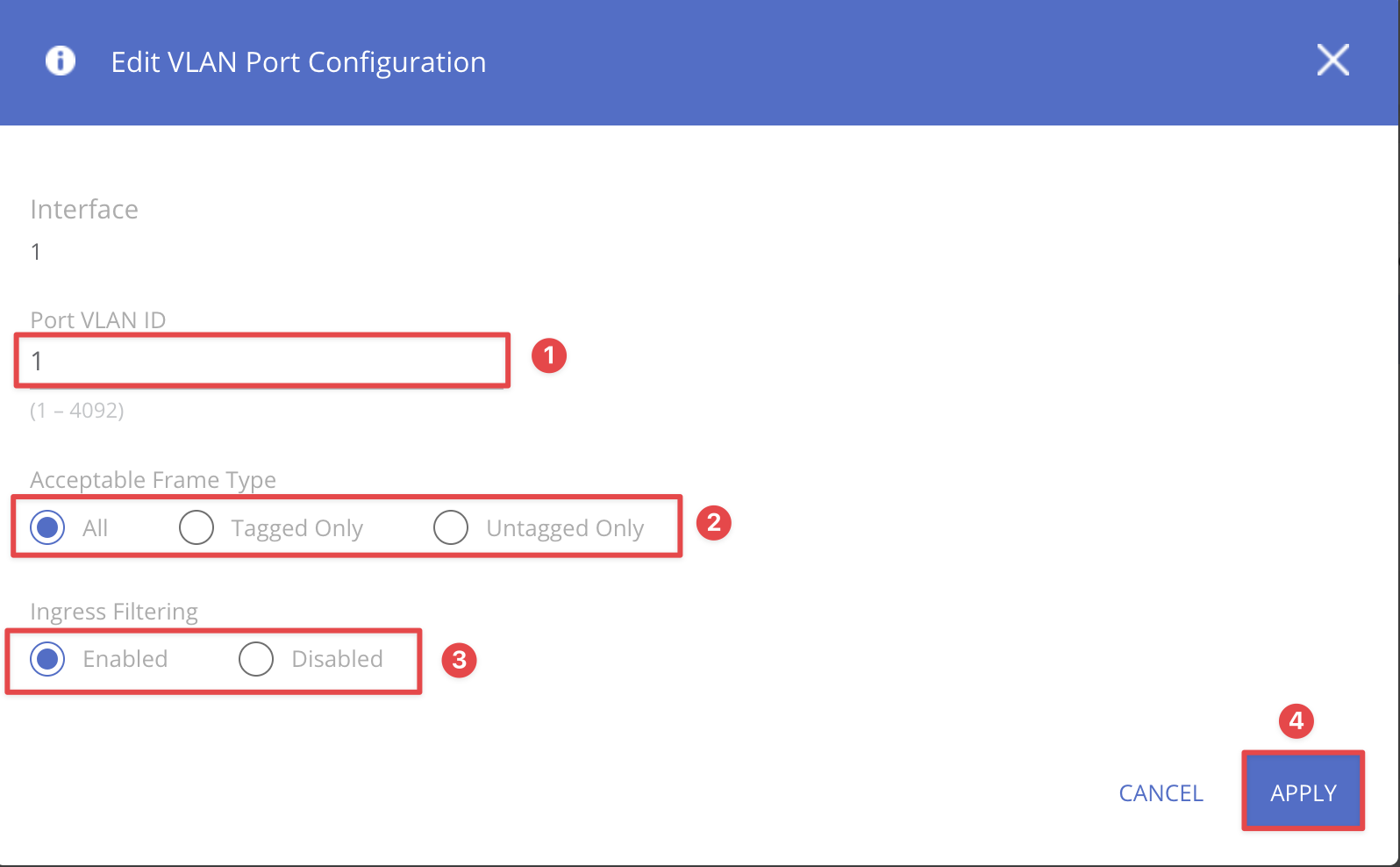Click the CANCEL button
This screenshot has height=867, width=1400.
click(1161, 793)
